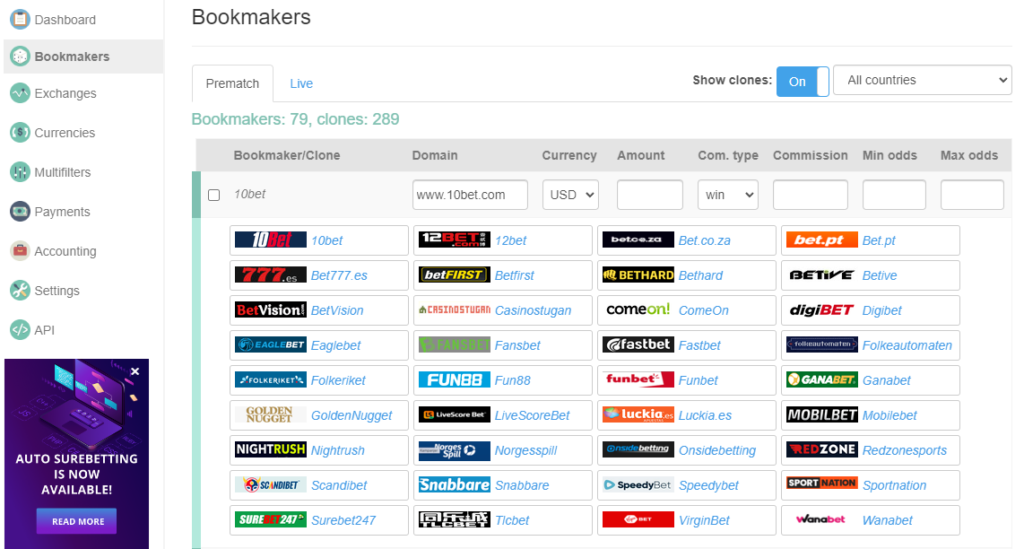Screen dimensions: 1024x549
Task: Open the Funbet clone link
Action: [697, 381]
